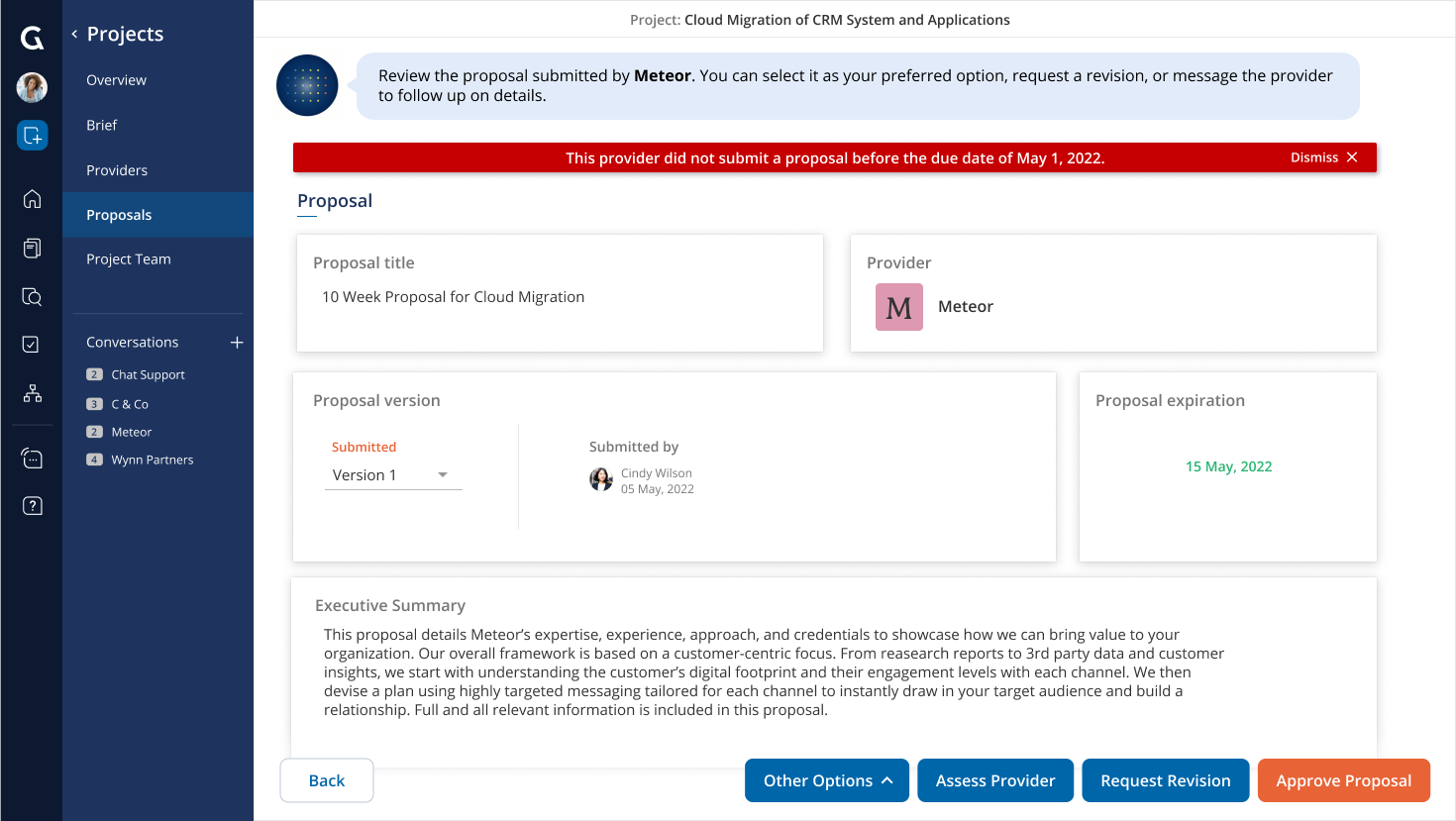Image resolution: width=1456 pixels, height=821 pixels.
Task: Collapse Projects using the back chevron
Action: (x=74, y=34)
